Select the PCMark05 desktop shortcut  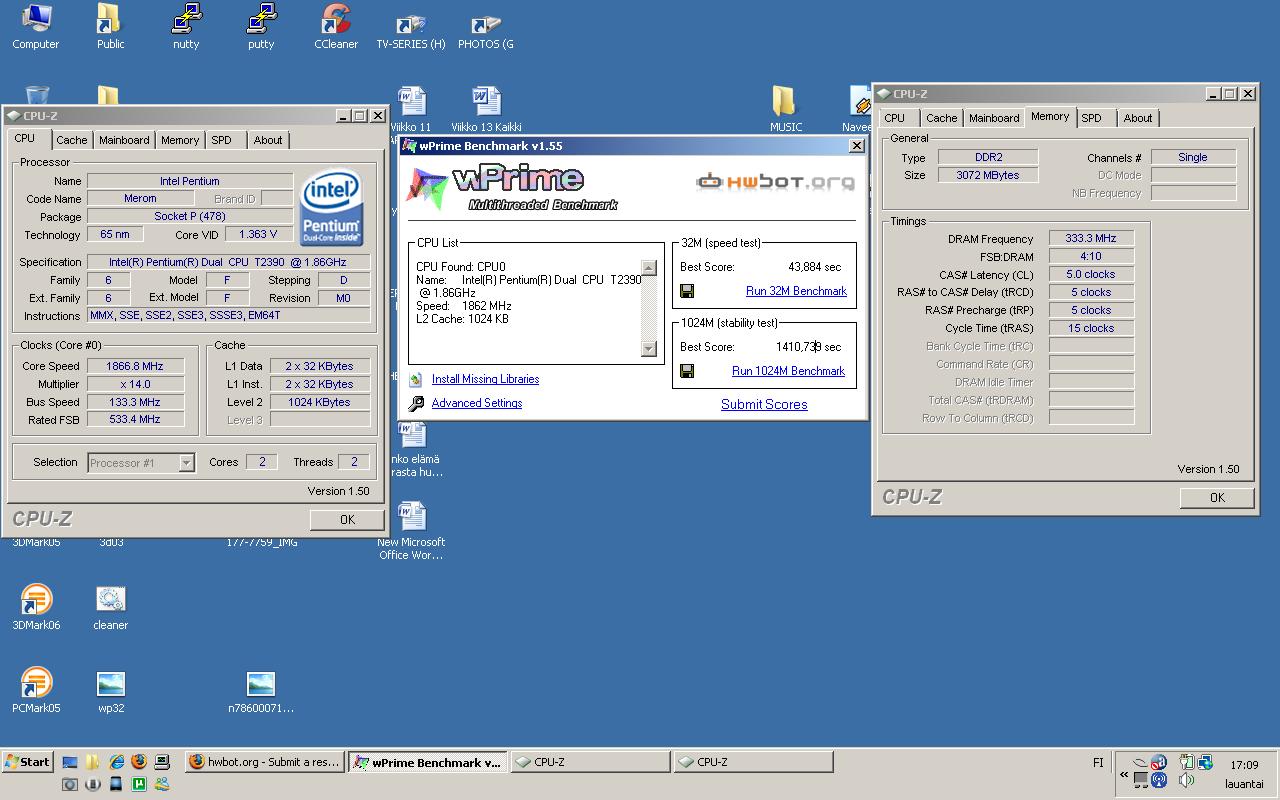[x=36, y=690]
